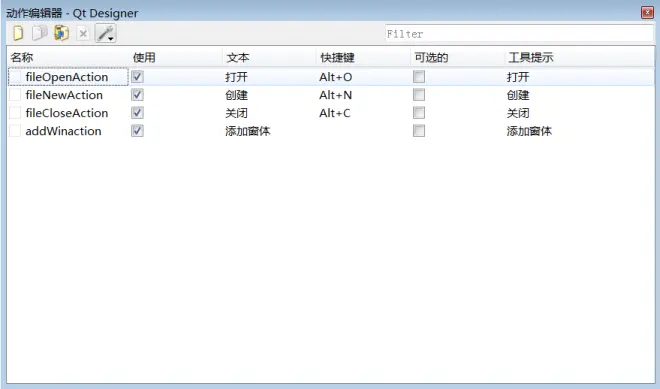660x389 pixels.
Task: Sort by the 名称 column header
Action: click(x=22, y=57)
